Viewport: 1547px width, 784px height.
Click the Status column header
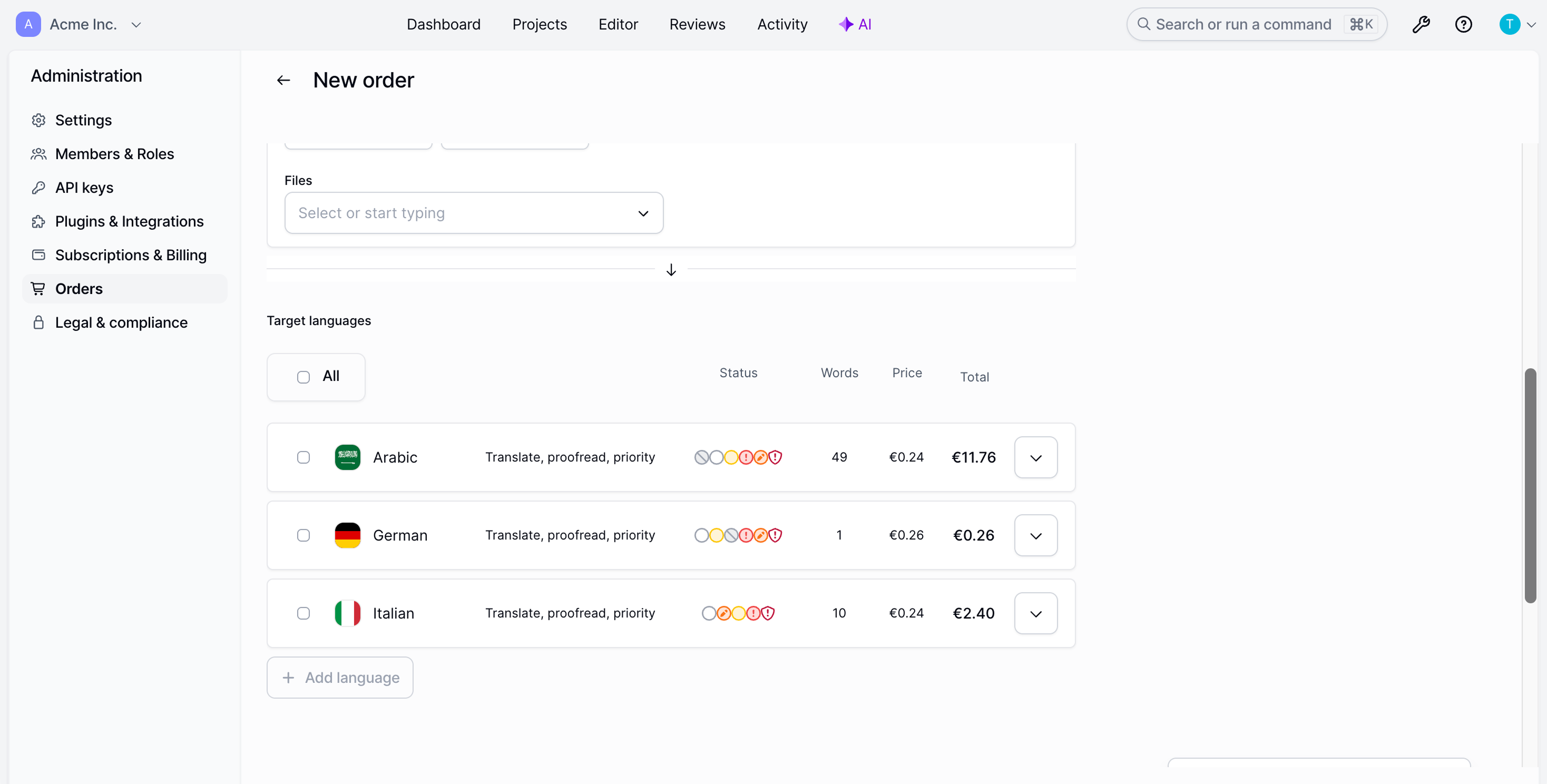tap(738, 374)
